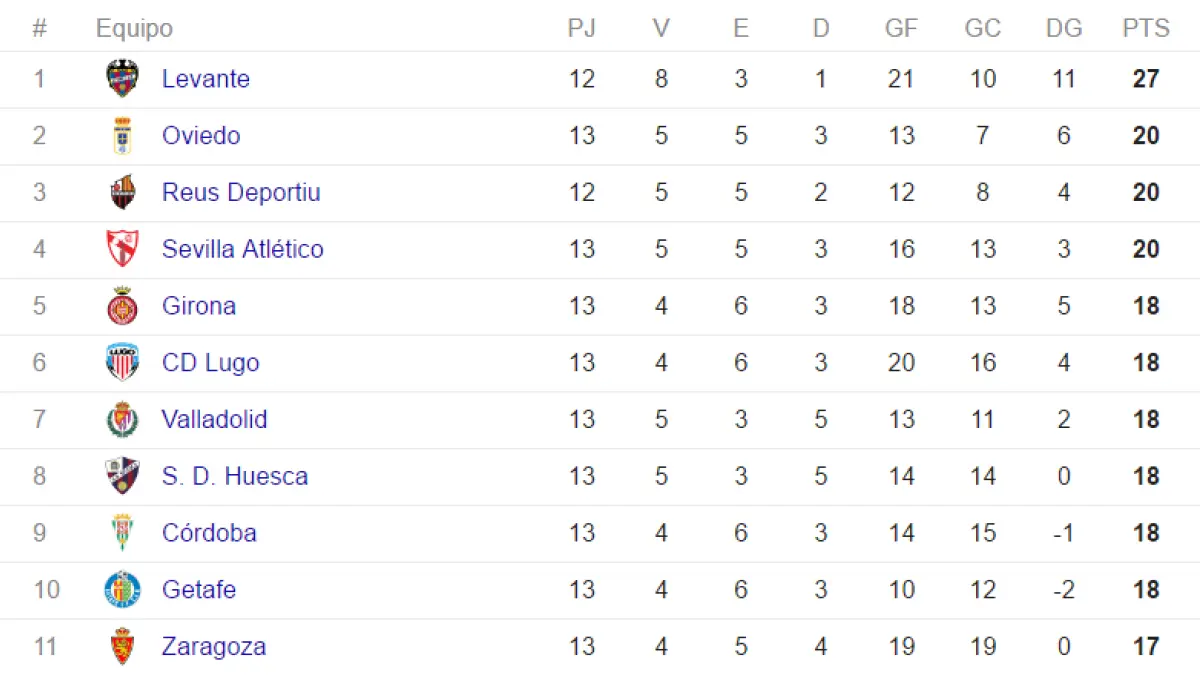Open the Zaragoza team page link
This screenshot has height=675, width=1200.
(x=214, y=646)
